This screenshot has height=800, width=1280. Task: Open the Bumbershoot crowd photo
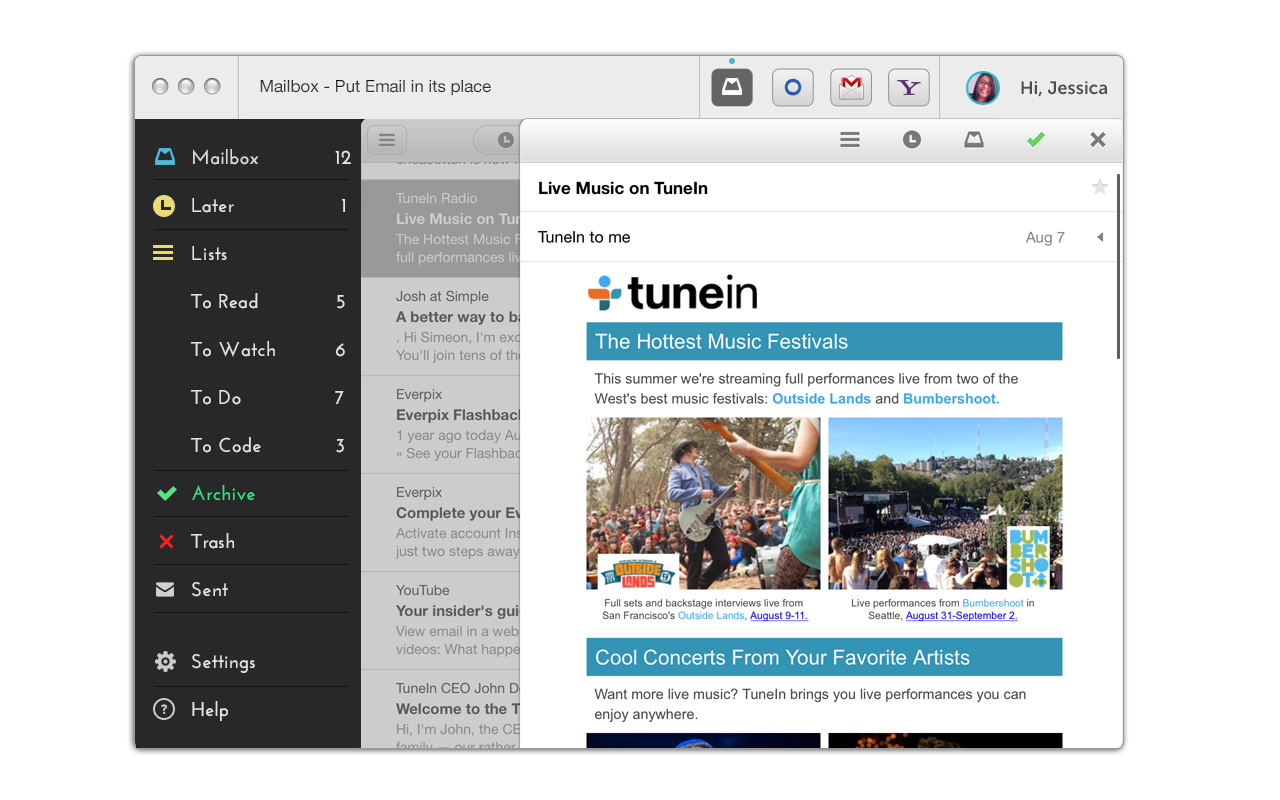pyautogui.click(x=945, y=504)
